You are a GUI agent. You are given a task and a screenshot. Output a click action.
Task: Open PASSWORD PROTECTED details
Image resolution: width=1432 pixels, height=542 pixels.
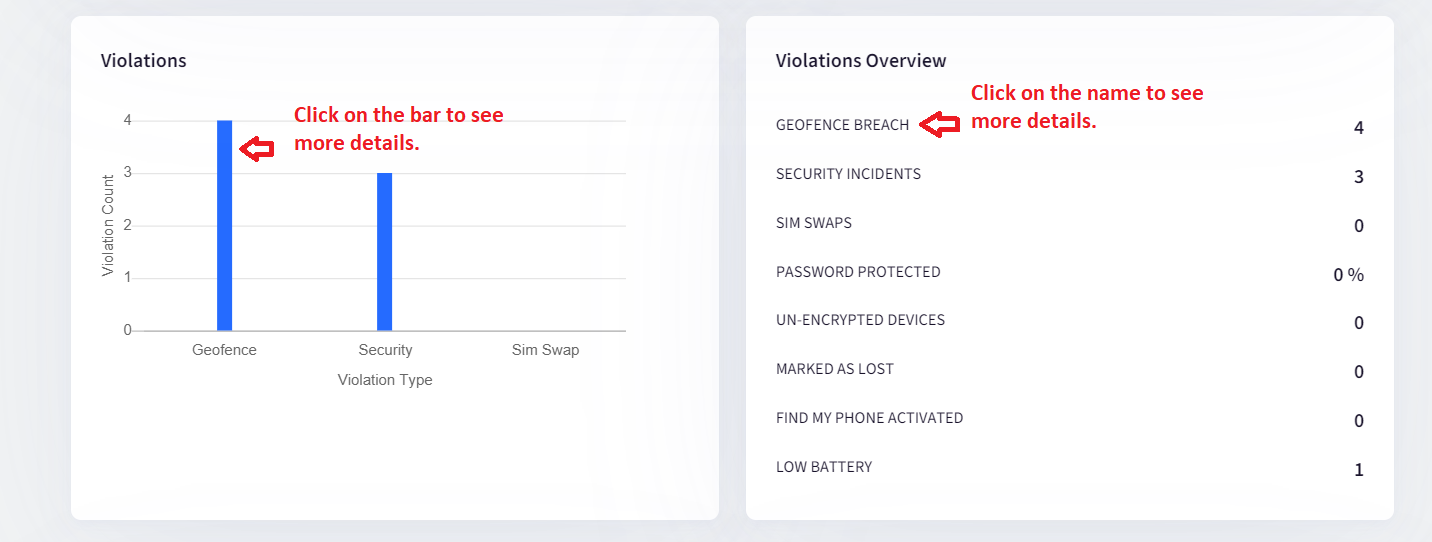pos(858,272)
